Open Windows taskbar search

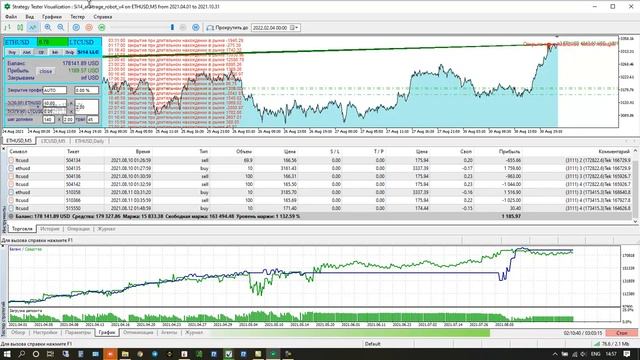tap(22, 354)
